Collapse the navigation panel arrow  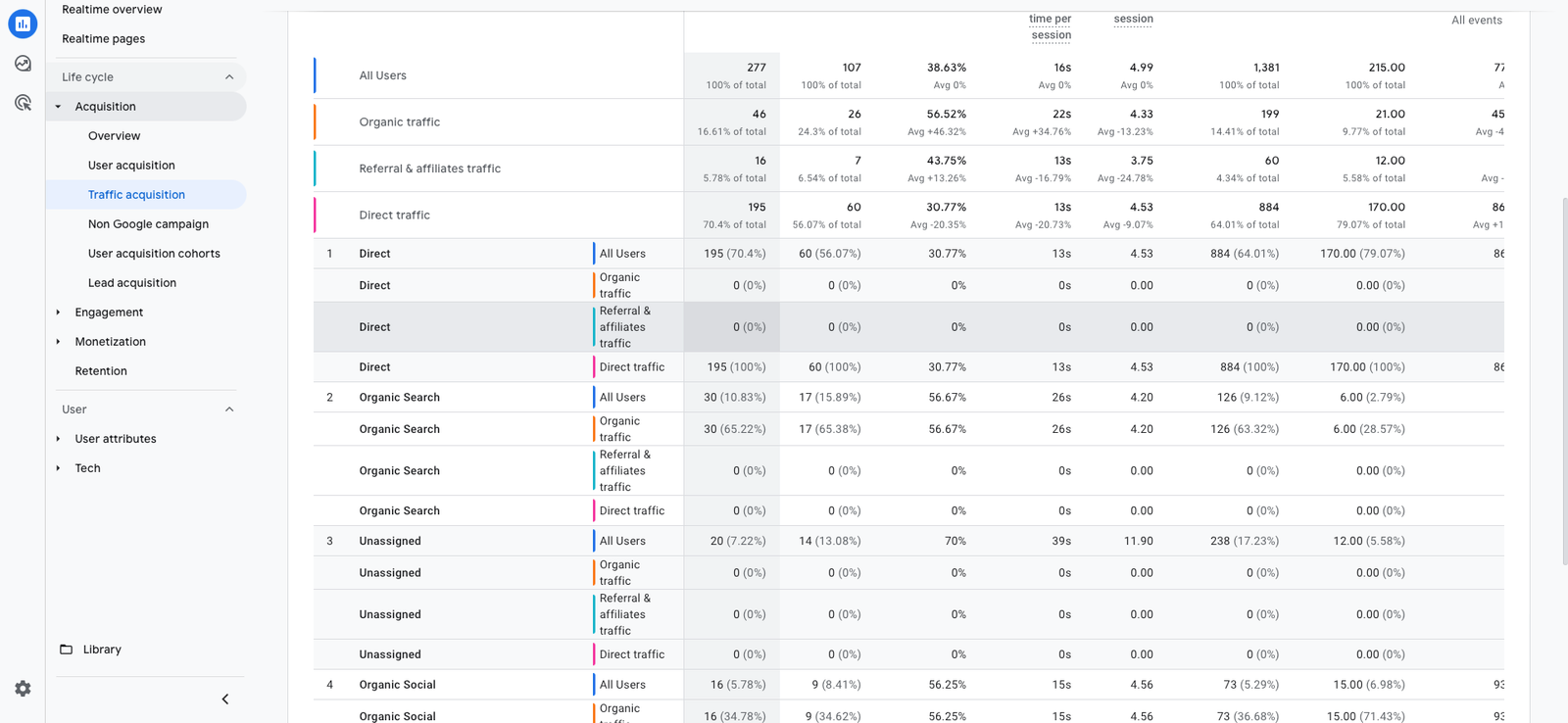click(225, 699)
